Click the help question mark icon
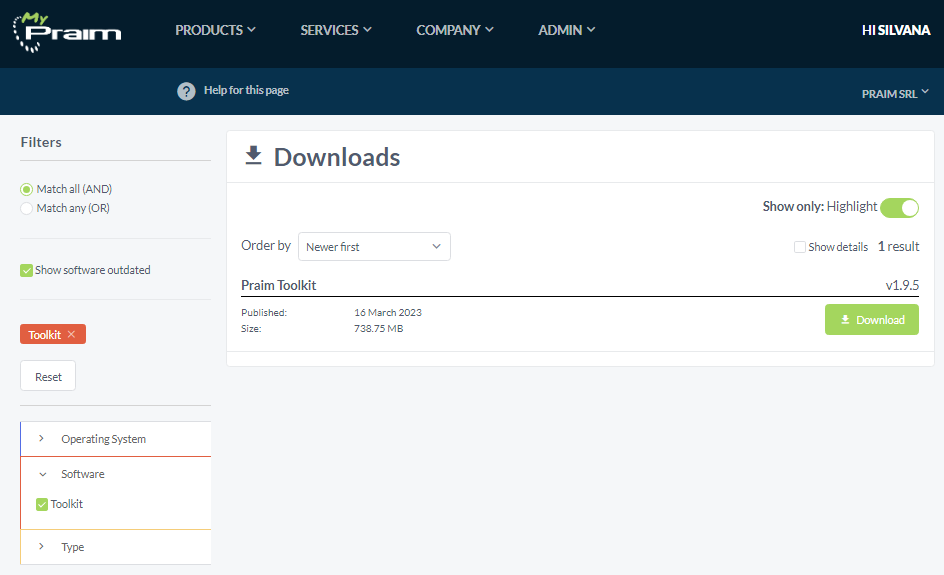Viewport: 944px width, 575px height. 186,91
